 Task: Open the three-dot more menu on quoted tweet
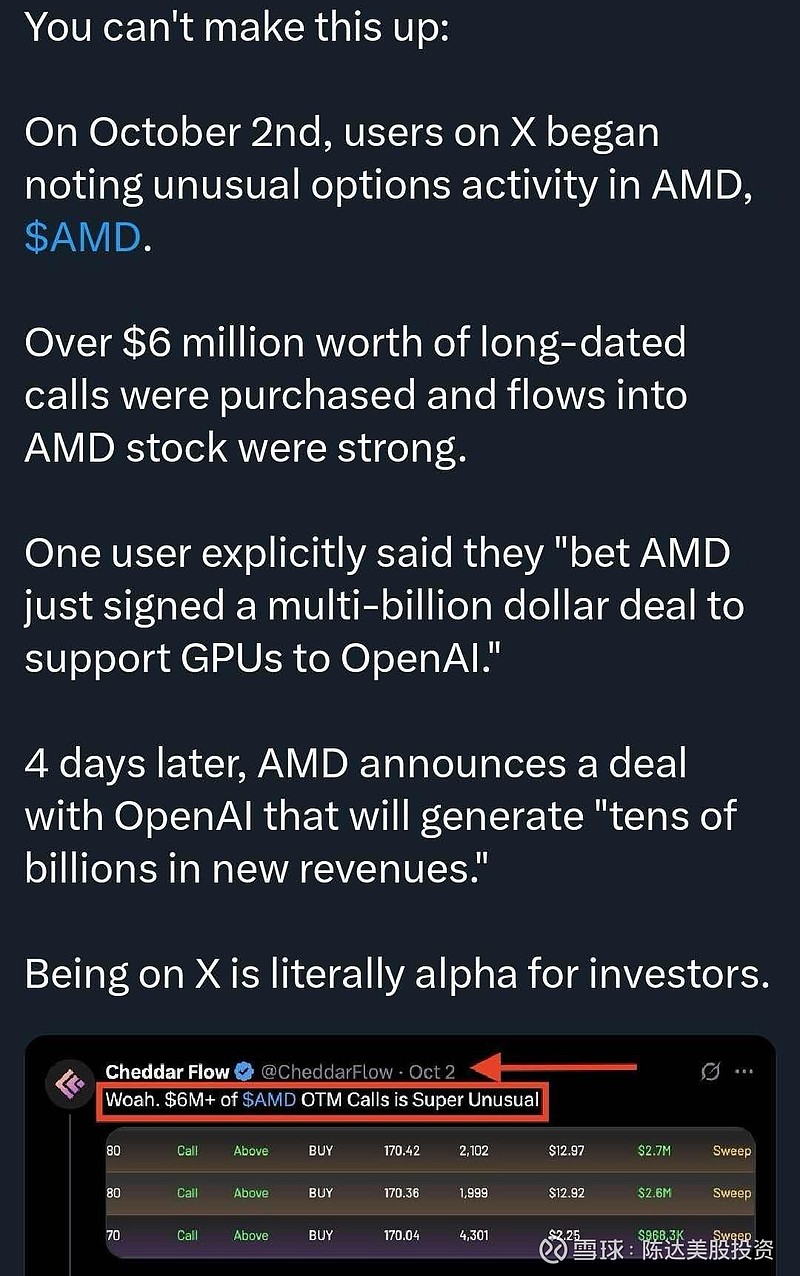[x=744, y=1072]
